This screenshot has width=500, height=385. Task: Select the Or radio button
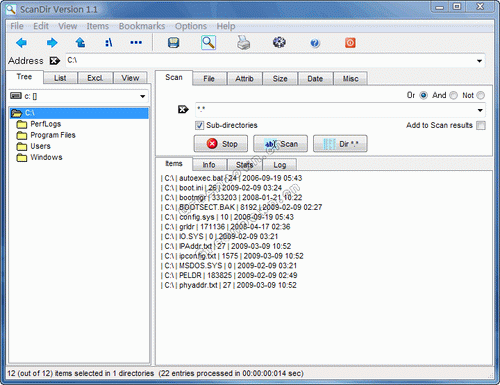click(423, 95)
